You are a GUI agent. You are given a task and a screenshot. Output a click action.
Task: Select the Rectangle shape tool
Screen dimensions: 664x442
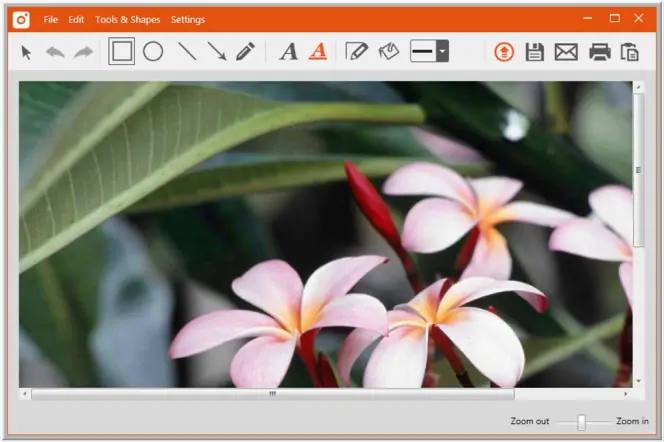click(x=122, y=51)
